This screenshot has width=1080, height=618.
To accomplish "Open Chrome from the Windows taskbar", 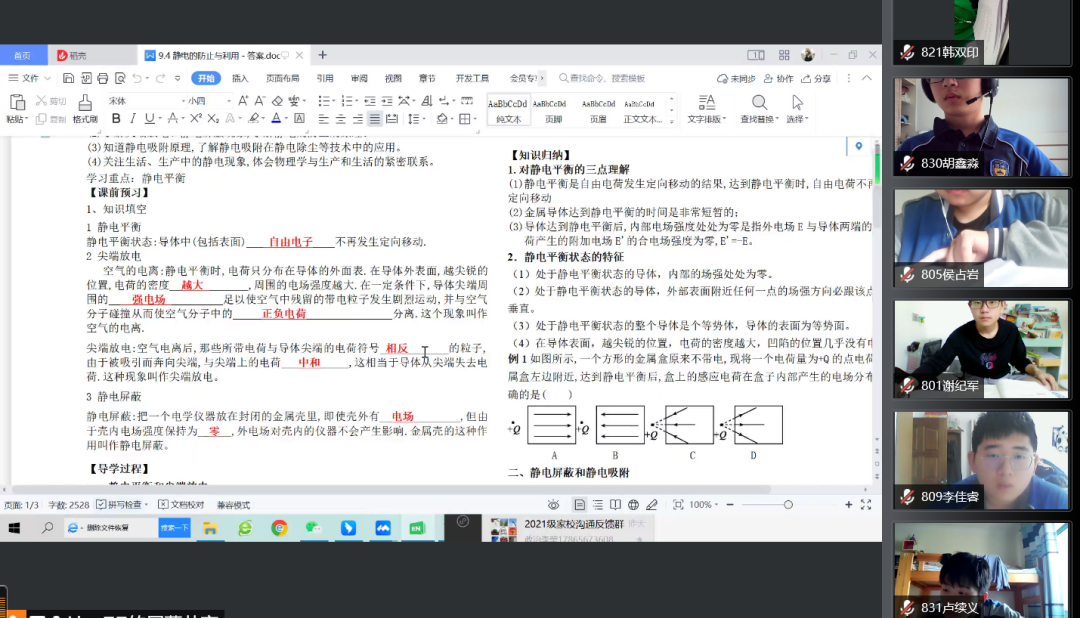I will click(279, 528).
